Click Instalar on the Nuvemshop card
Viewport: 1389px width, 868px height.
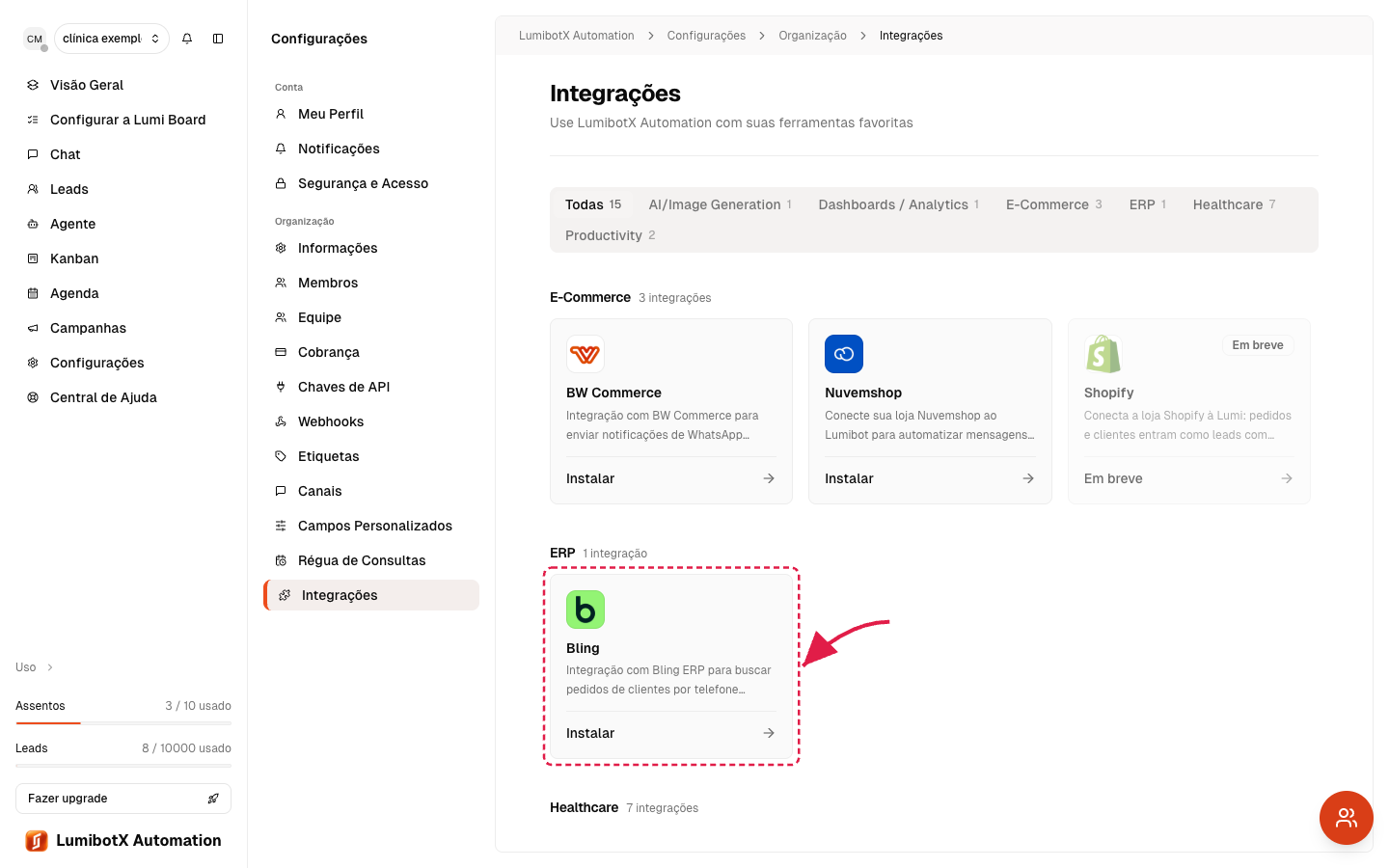(849, 478)
